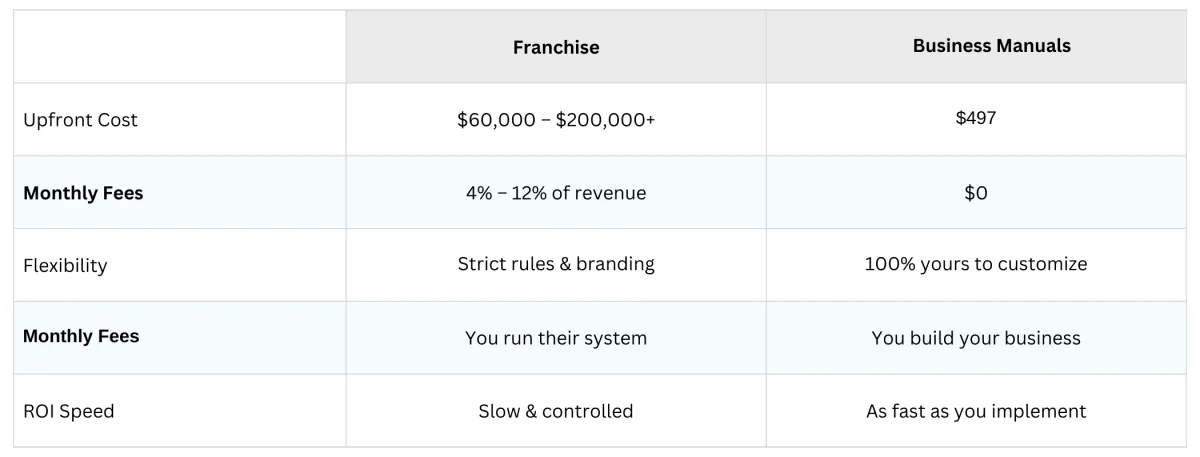Click the You build your business cell
Screen dimensions: 1200x457
click(976, 338)
